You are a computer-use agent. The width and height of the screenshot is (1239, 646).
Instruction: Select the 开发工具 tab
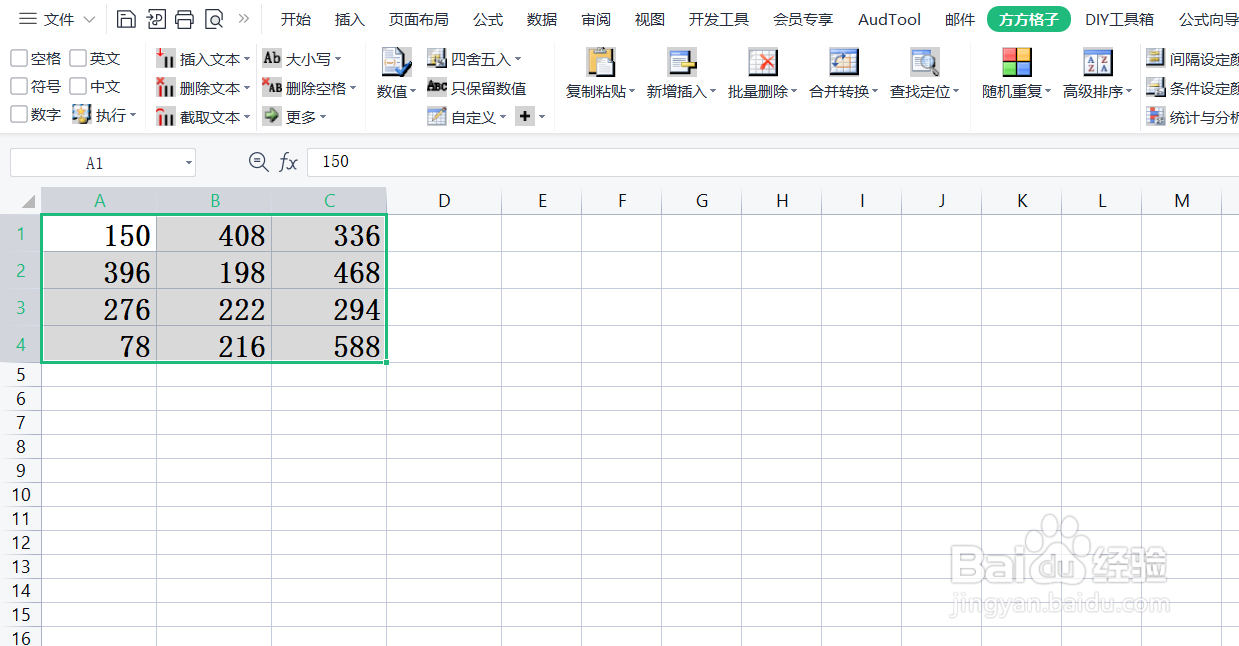click(719, 20)
